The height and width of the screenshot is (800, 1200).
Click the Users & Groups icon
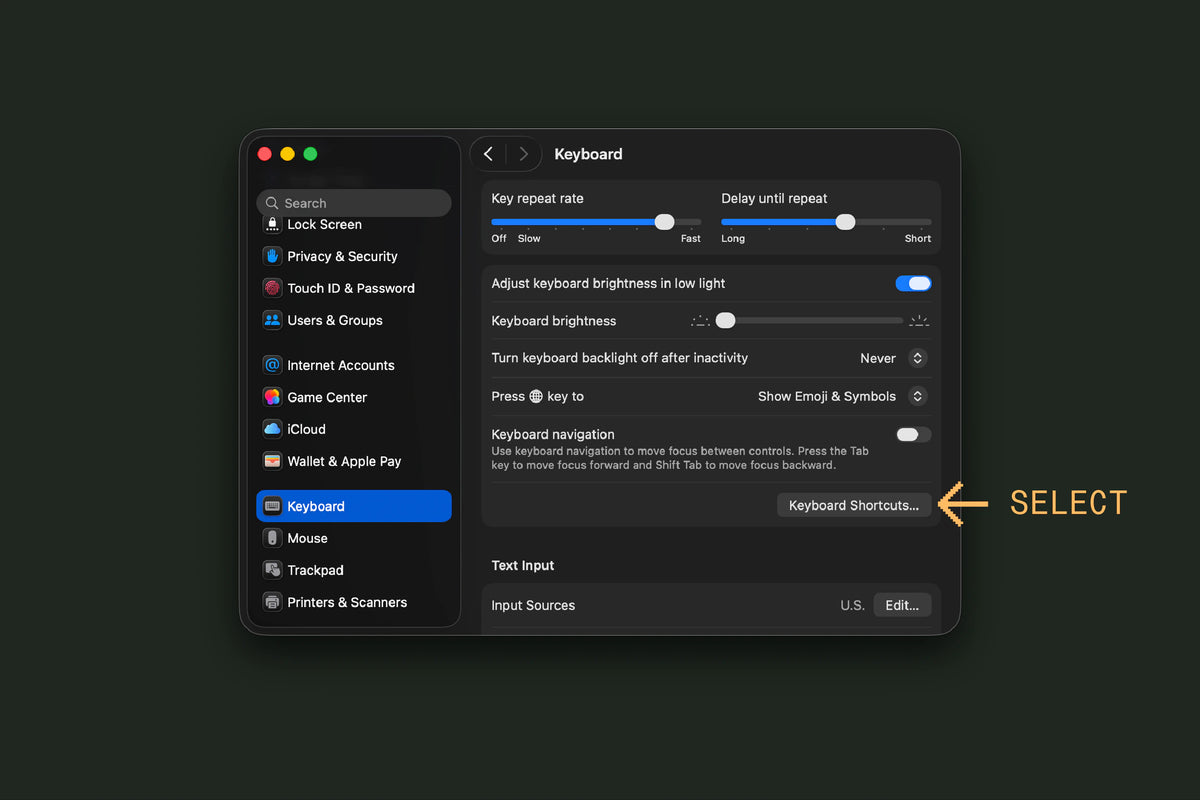tap(272, 320)
